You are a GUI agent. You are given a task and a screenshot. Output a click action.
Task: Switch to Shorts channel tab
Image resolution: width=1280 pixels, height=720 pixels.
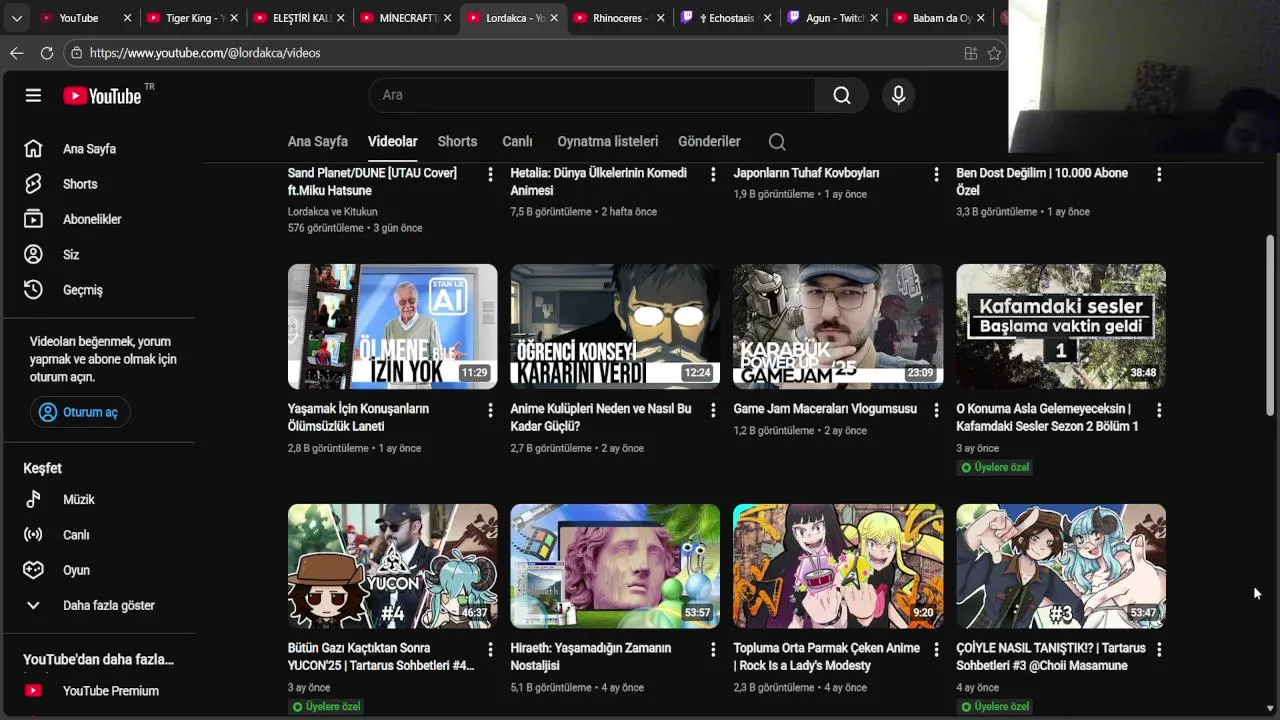457,142
